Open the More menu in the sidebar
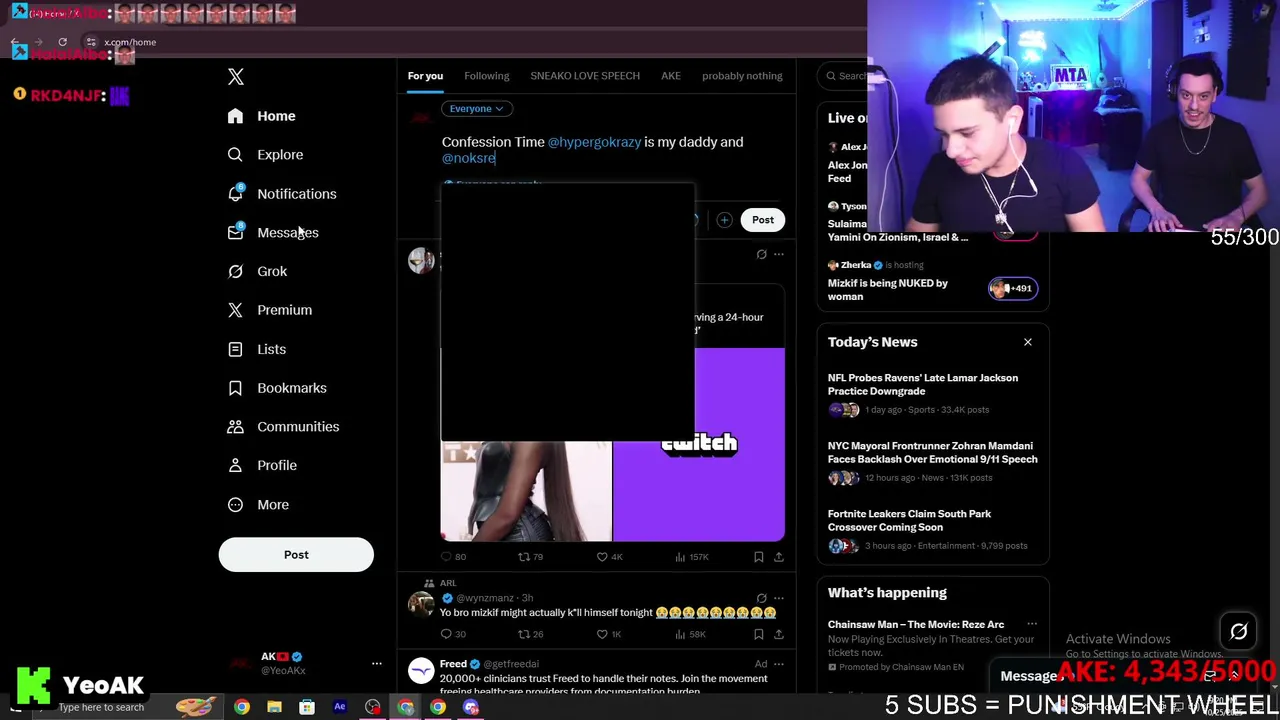1280x720 pixels. [257, 505]
